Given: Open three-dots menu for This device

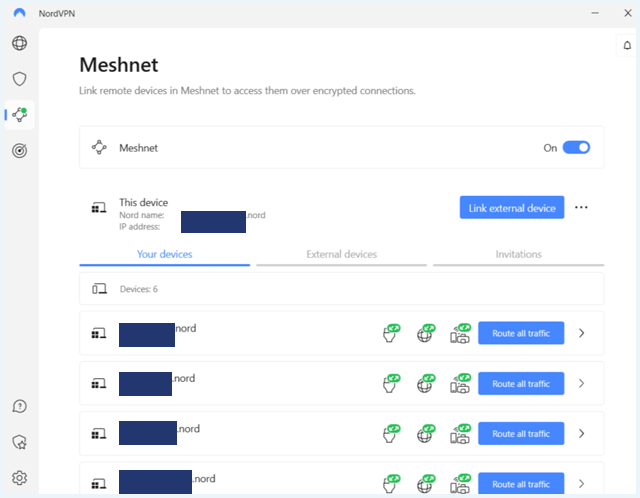Looking at the screenshot, I should click(581, 207).
